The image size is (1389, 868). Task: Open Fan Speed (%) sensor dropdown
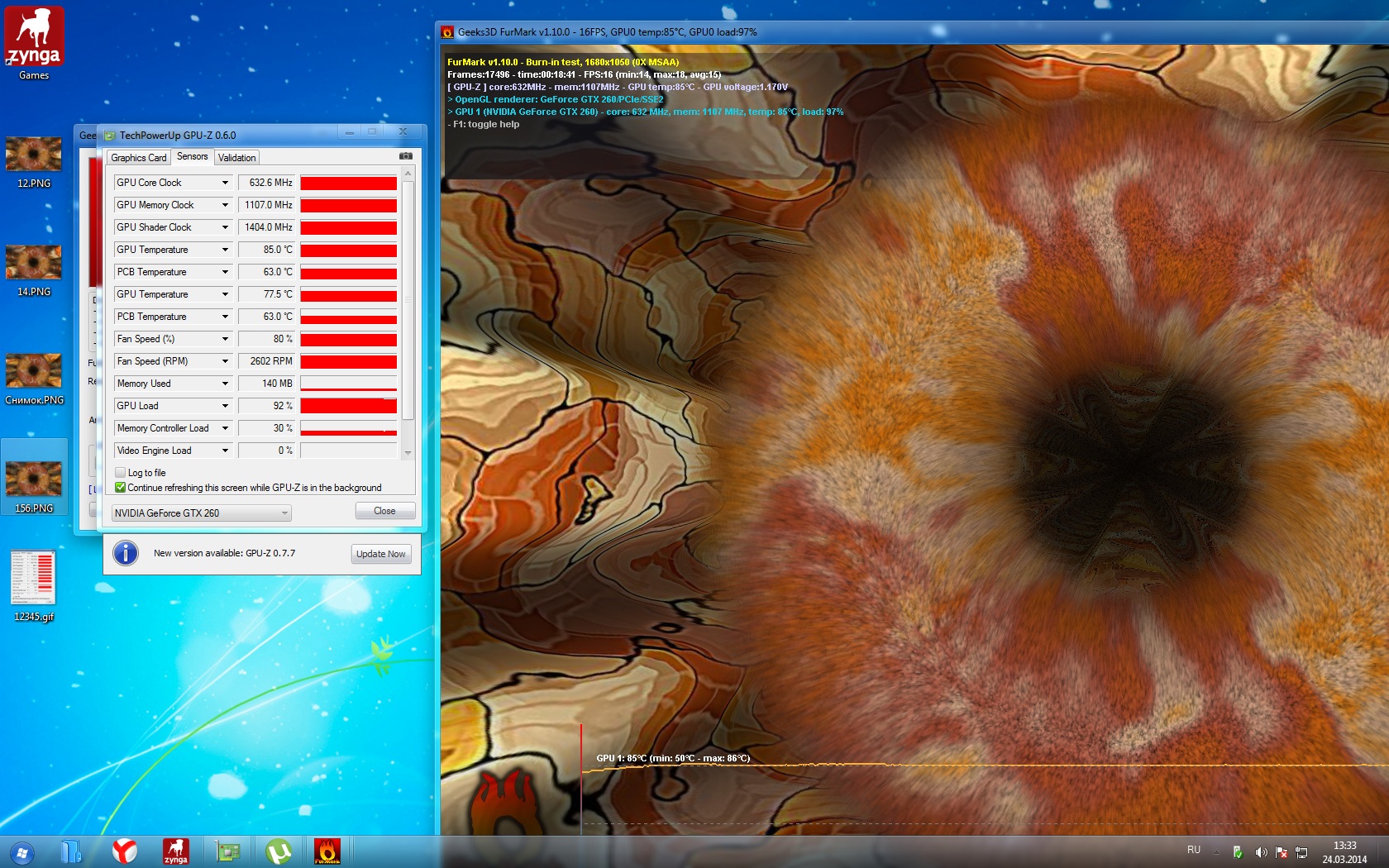pyautogui.click(x=173, y=339)
